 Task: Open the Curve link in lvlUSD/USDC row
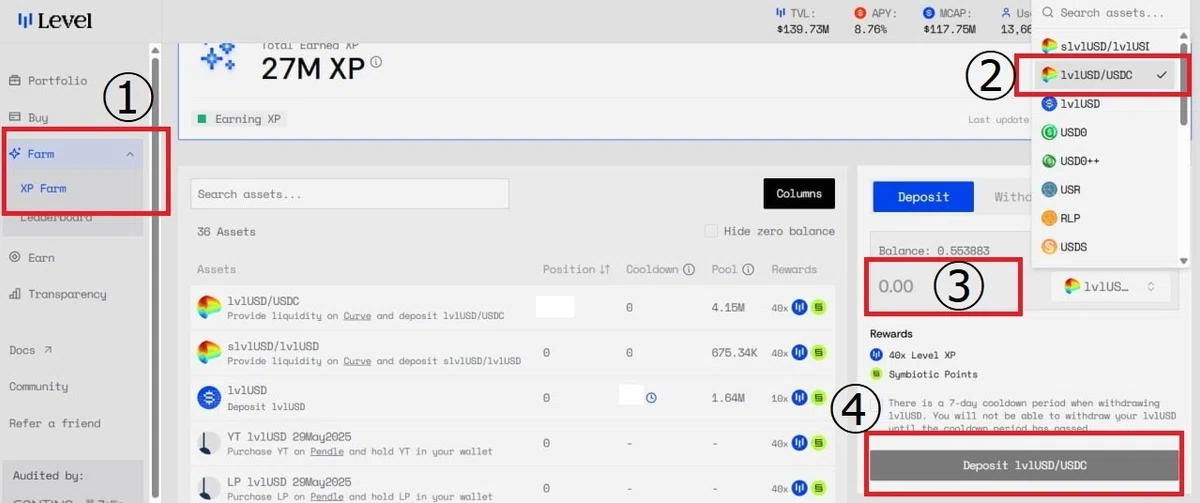pyautogui.click(x=355, y=316)
